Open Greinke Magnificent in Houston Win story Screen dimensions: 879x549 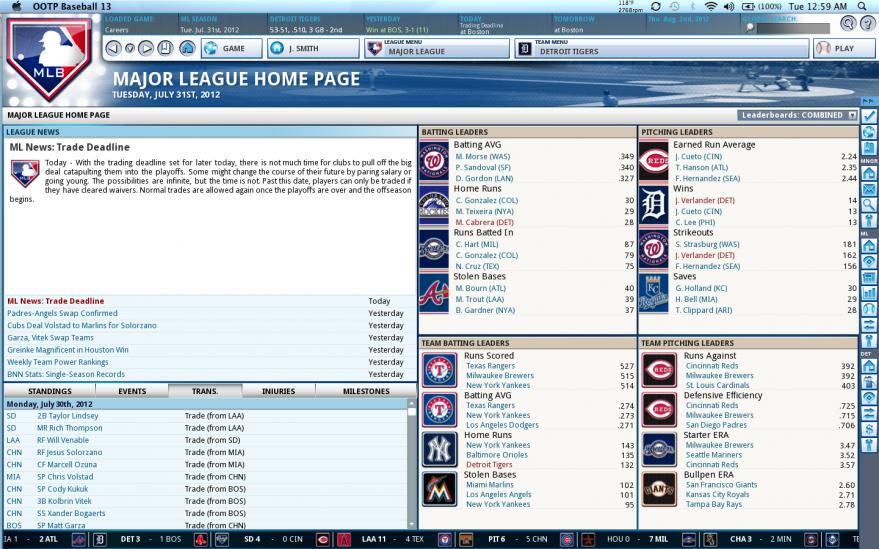tap(68, 349)
